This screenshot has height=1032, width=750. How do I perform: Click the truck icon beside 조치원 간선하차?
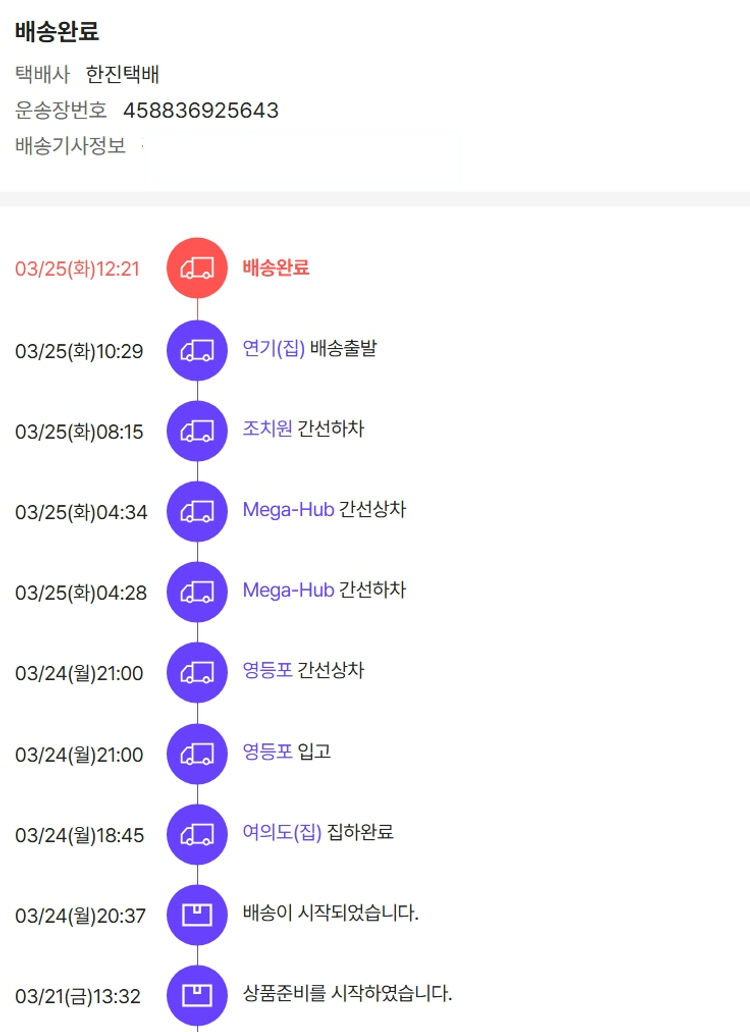coord(197,431)
